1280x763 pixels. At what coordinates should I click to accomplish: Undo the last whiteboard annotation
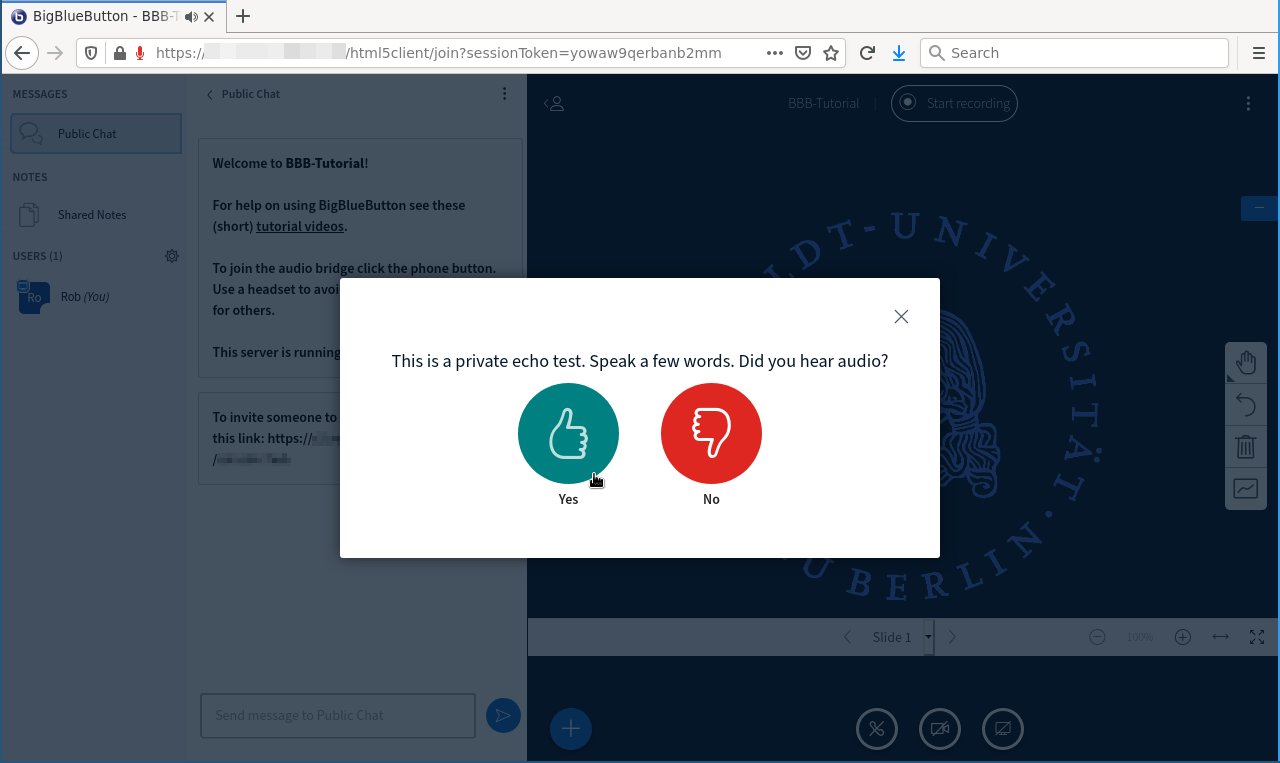click(x=1246, y=405)
